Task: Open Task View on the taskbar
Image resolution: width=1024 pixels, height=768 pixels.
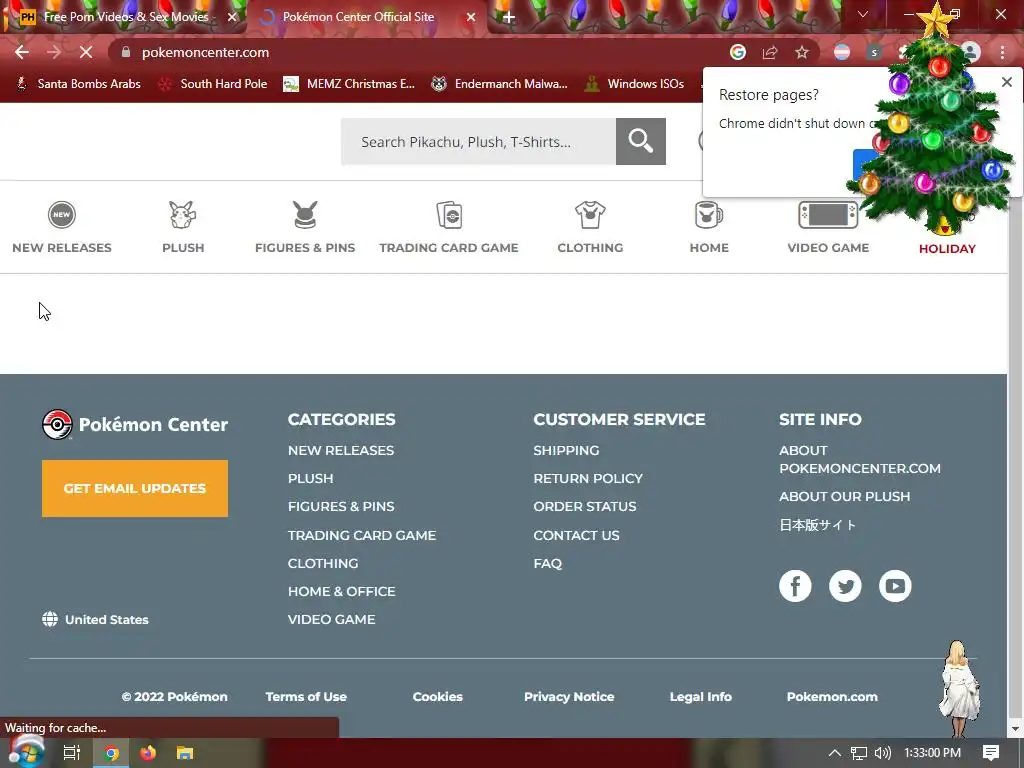Action: point(72,753)
